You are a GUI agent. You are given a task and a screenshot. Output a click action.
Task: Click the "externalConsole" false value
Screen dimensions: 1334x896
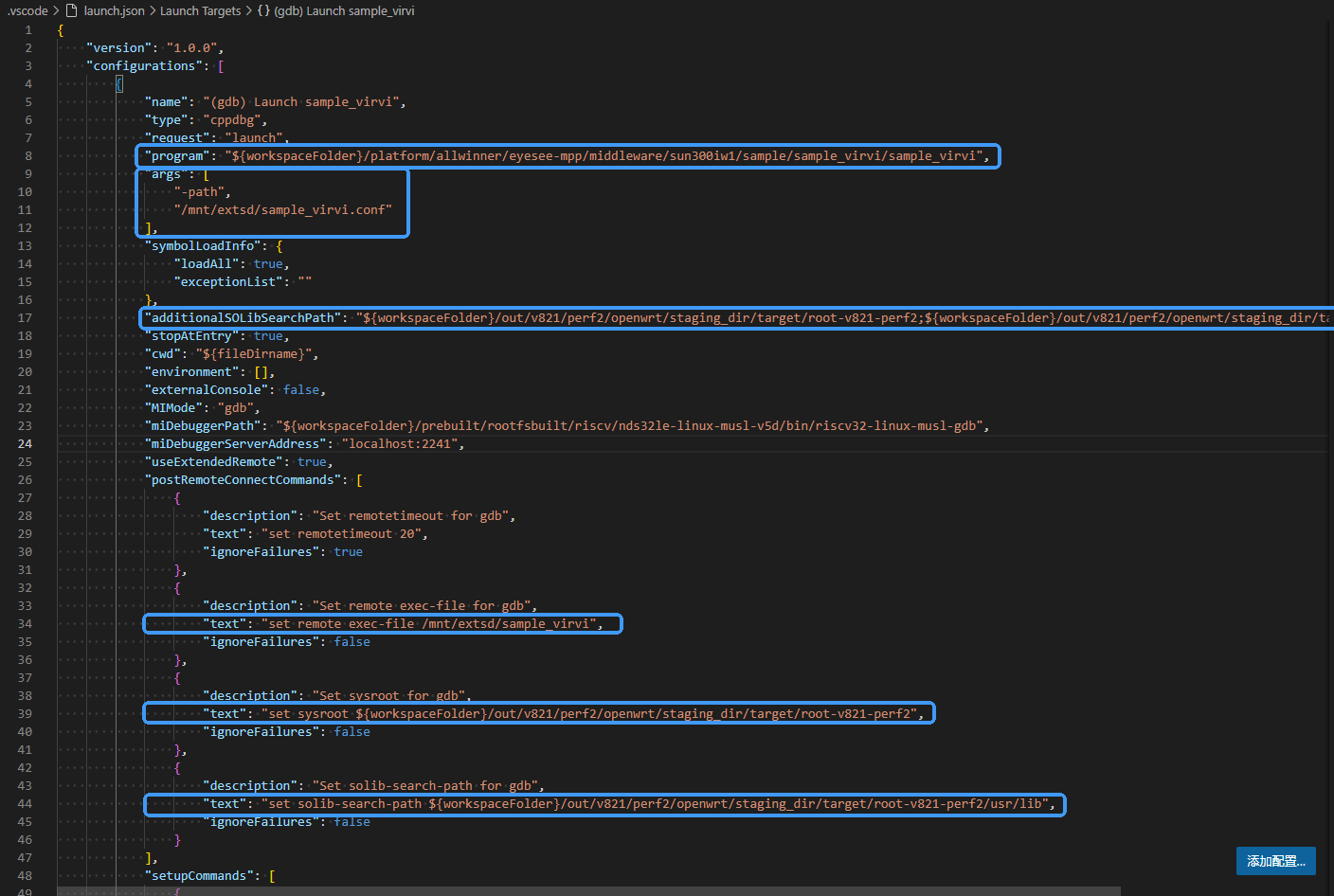(301, 389)
